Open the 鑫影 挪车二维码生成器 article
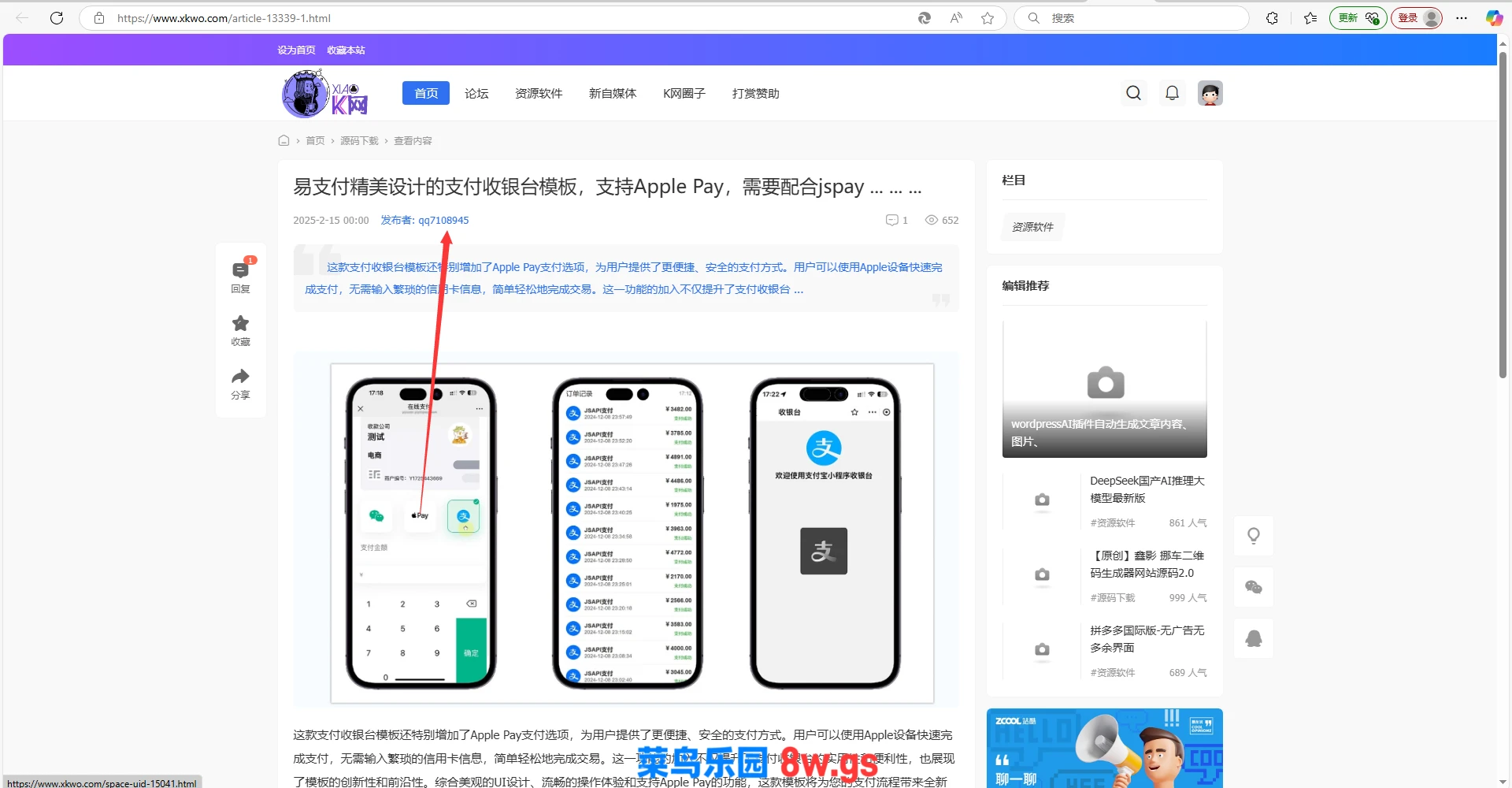The image size is (1512, 788). 1147,564
